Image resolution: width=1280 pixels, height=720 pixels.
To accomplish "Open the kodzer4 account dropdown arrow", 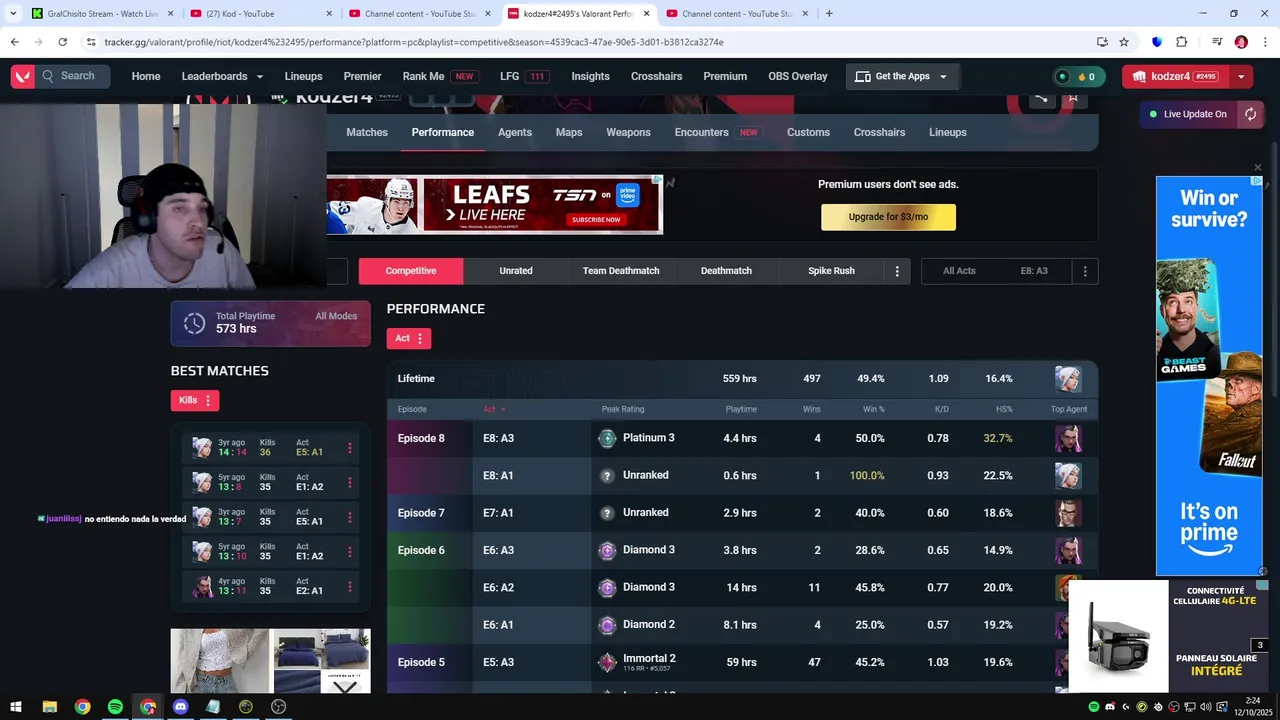I will 1241,77.
